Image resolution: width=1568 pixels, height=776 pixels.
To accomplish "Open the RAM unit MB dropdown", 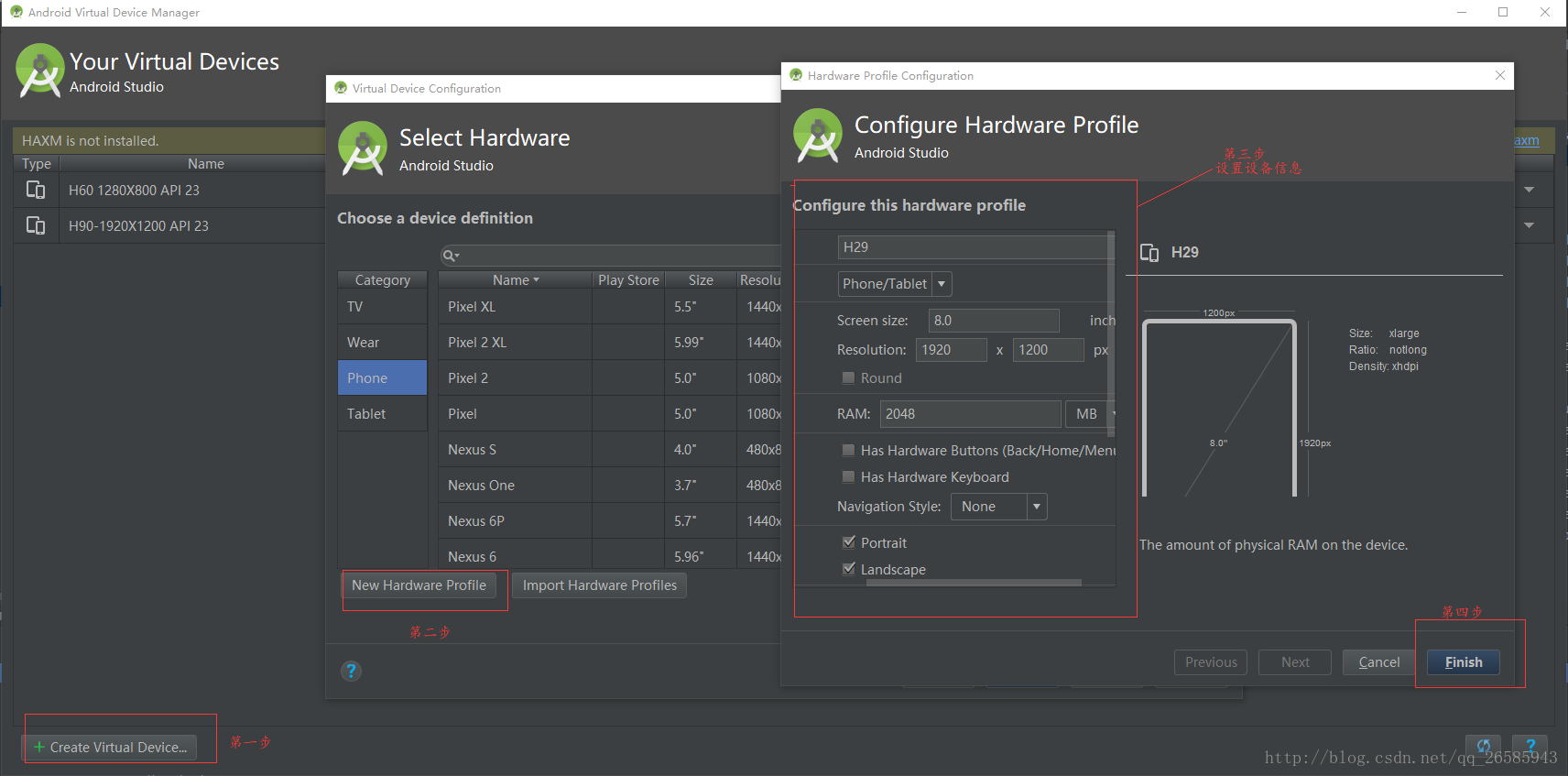I will 1091,414.
